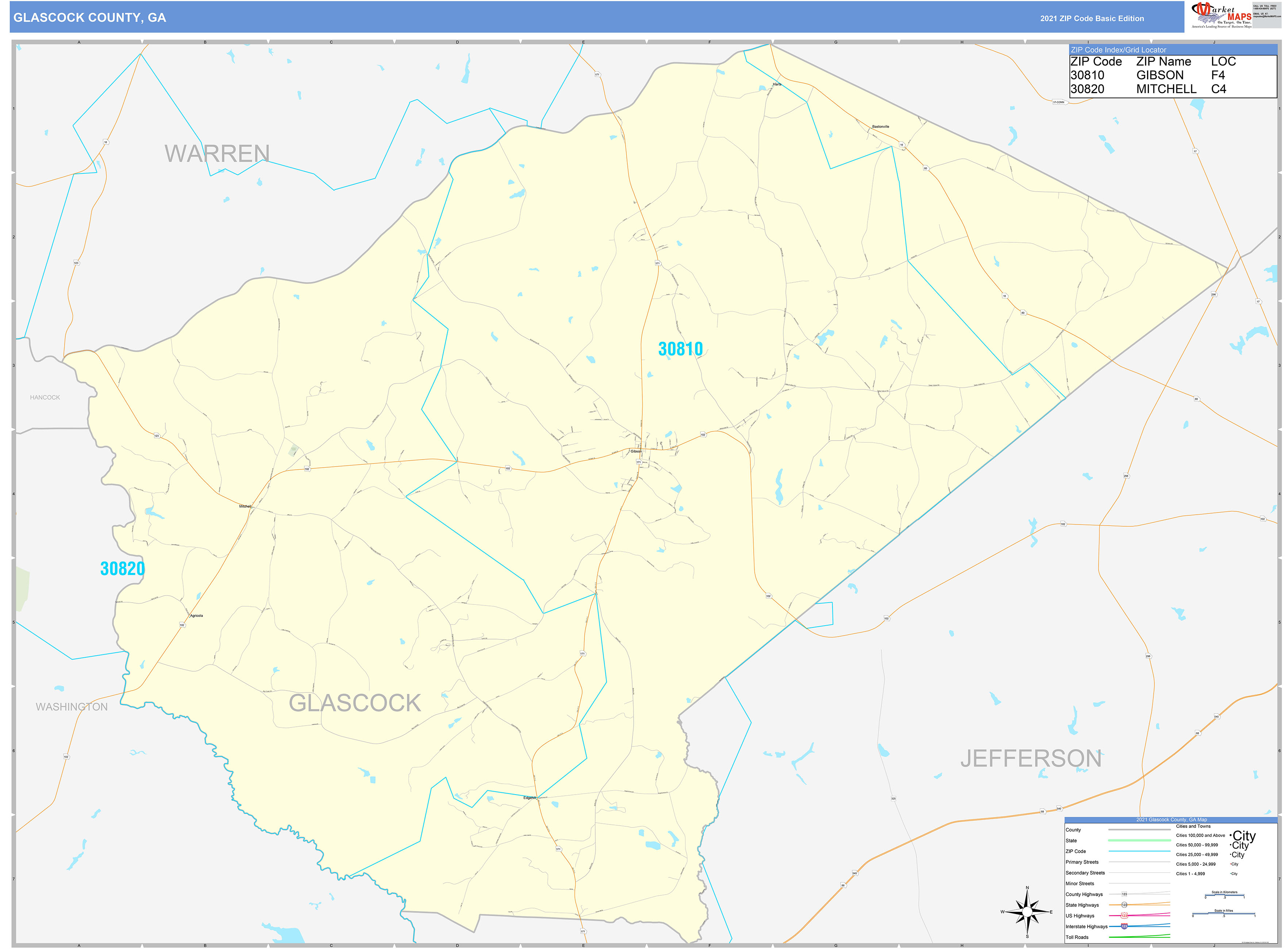Click the 2021 Glascock County GA Map legend title
The height and width of the screenshot is (949, 1288).
(1172, 820)
